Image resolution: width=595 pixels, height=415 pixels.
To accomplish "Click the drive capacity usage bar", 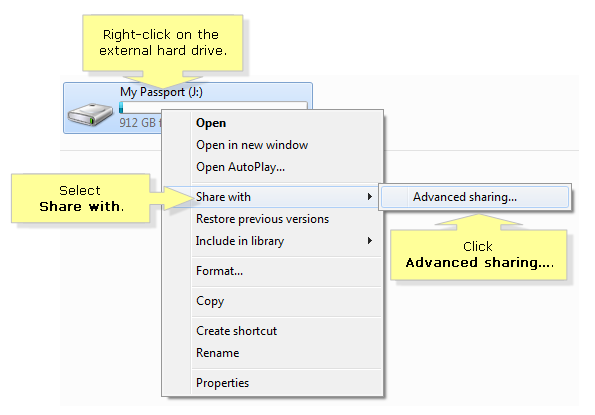I will click(213, 105).
